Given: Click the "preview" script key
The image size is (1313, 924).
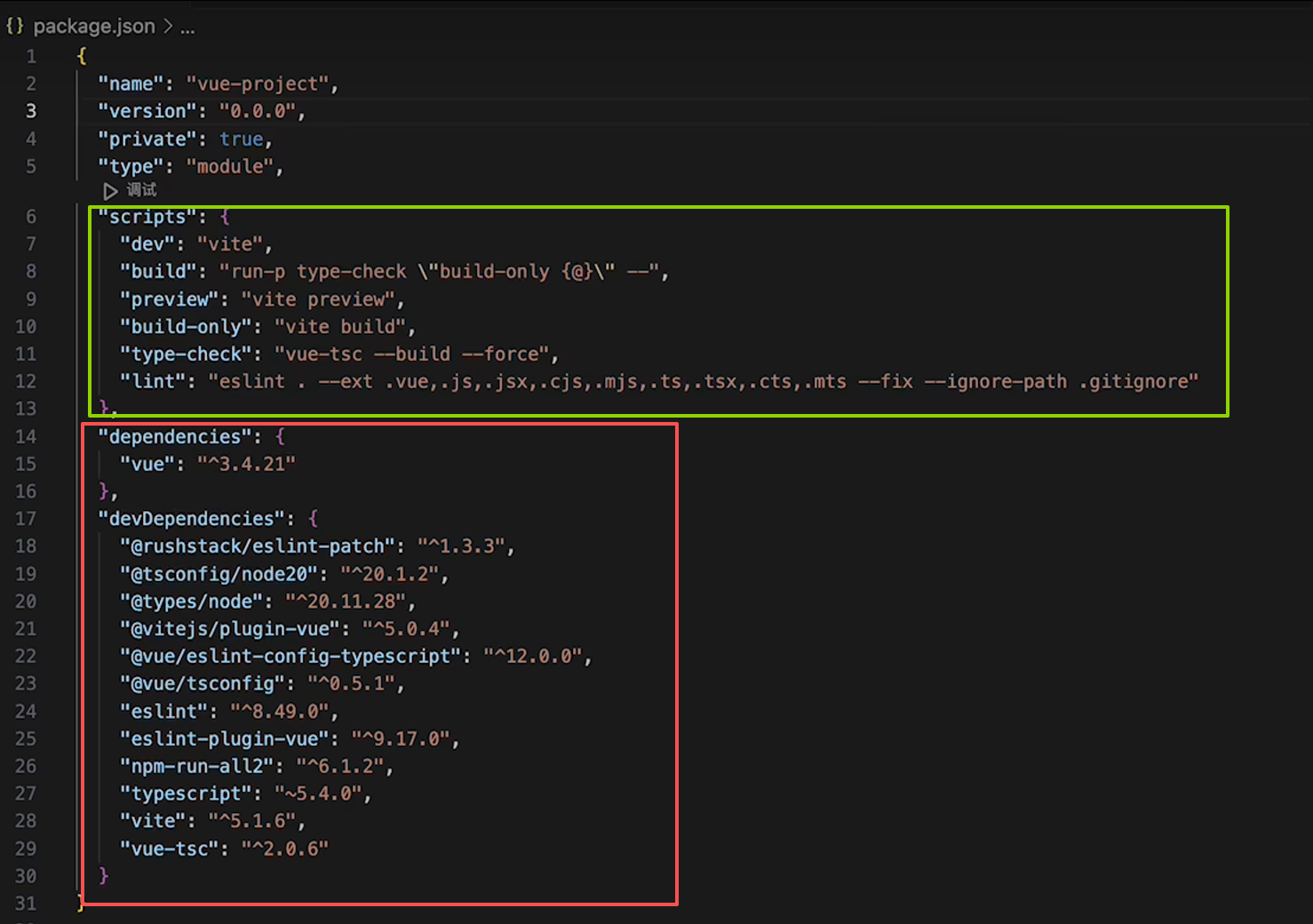Looking at the screenshot, I should [x=169, y=299].
